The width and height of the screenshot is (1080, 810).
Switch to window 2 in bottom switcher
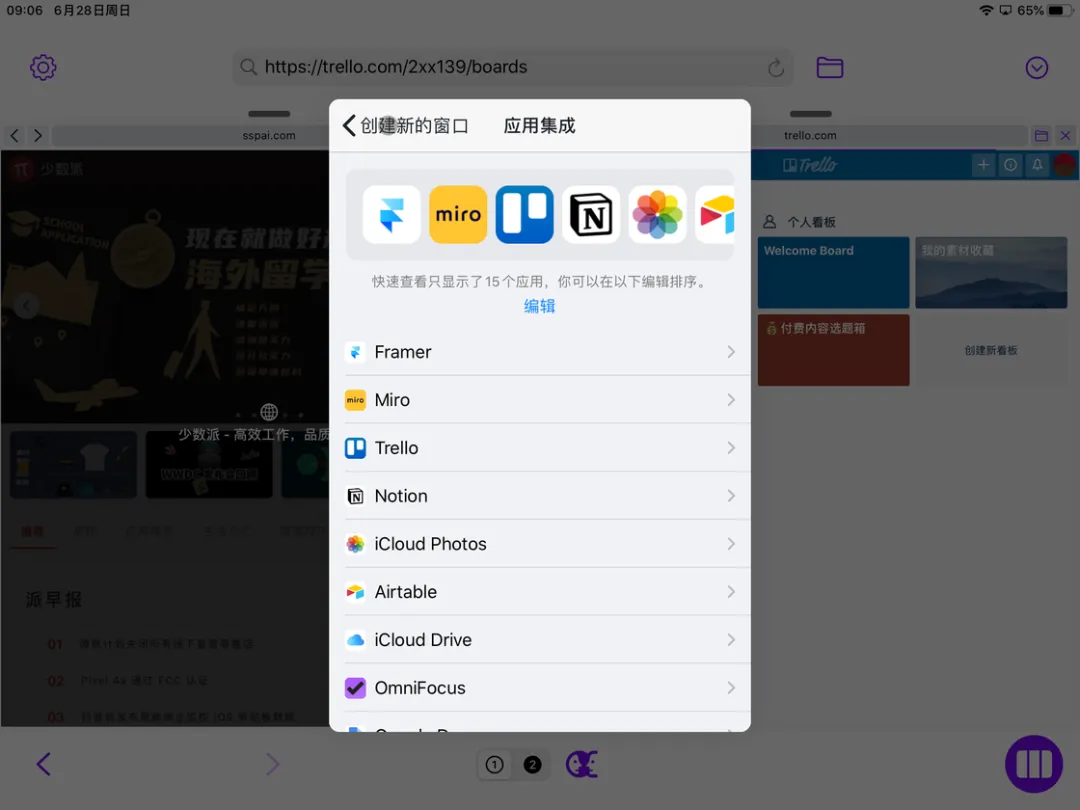pyautogui.click(x=532, y=765)
